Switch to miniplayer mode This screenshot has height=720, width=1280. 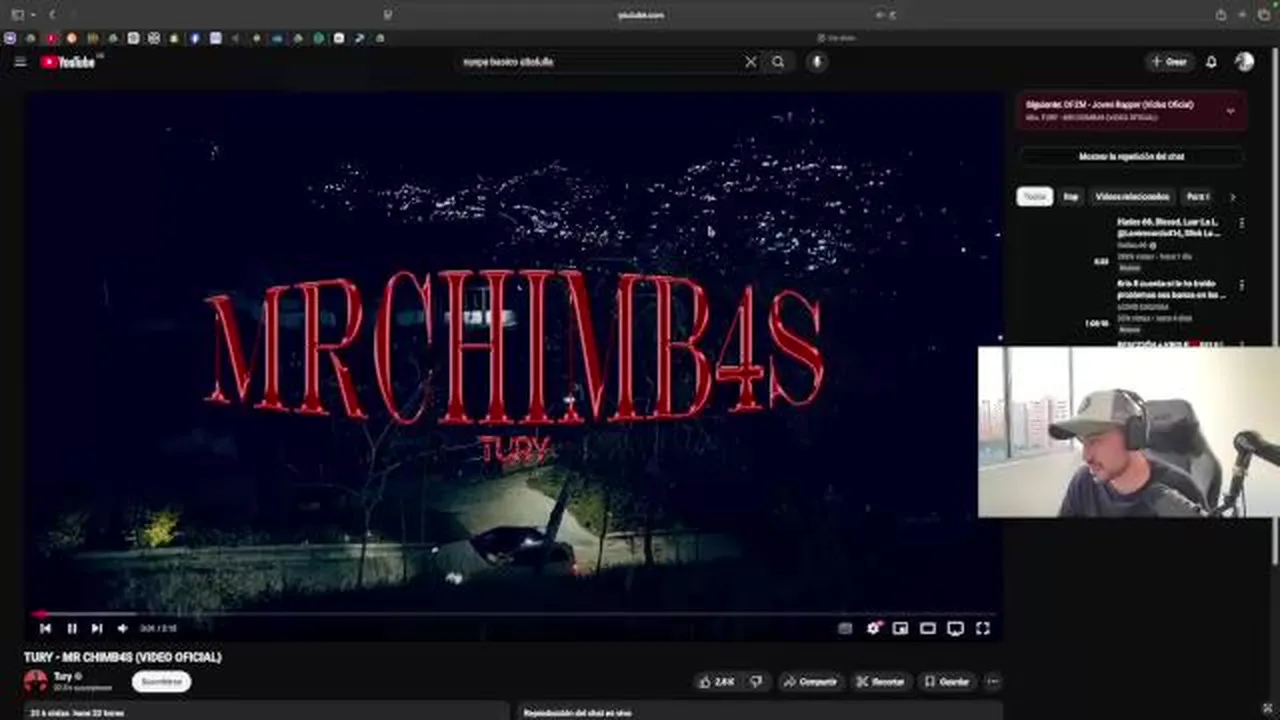(x=900, y=628)
